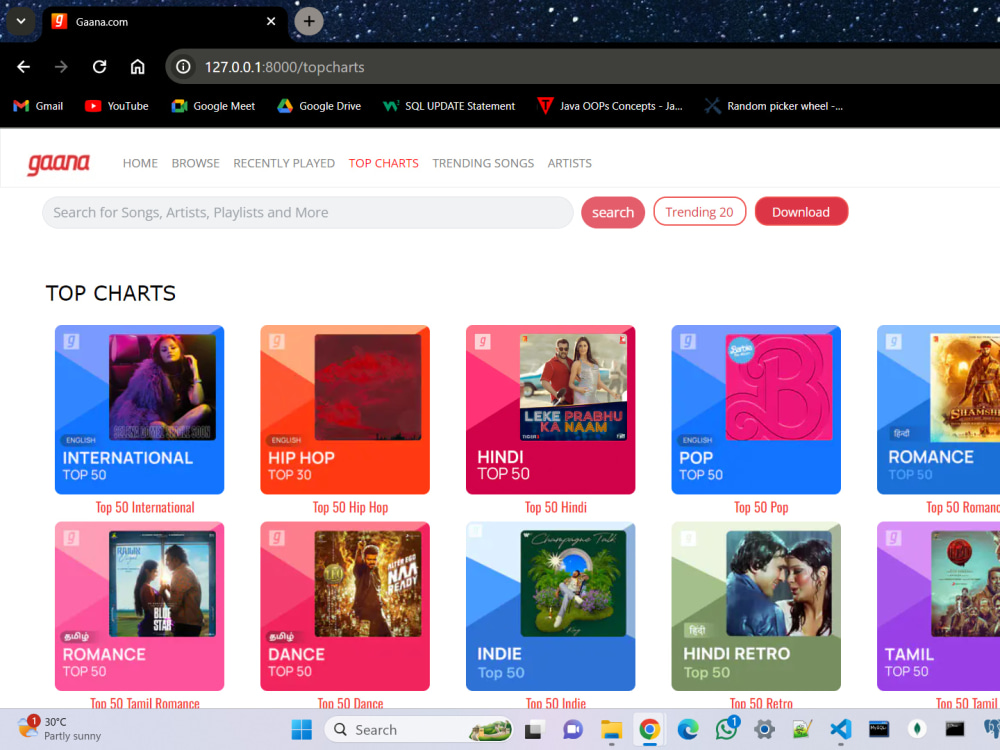This screenshot has height=750, width=1000.
Task: Open weather widget showing 30°C
Action: pos(61,728)
